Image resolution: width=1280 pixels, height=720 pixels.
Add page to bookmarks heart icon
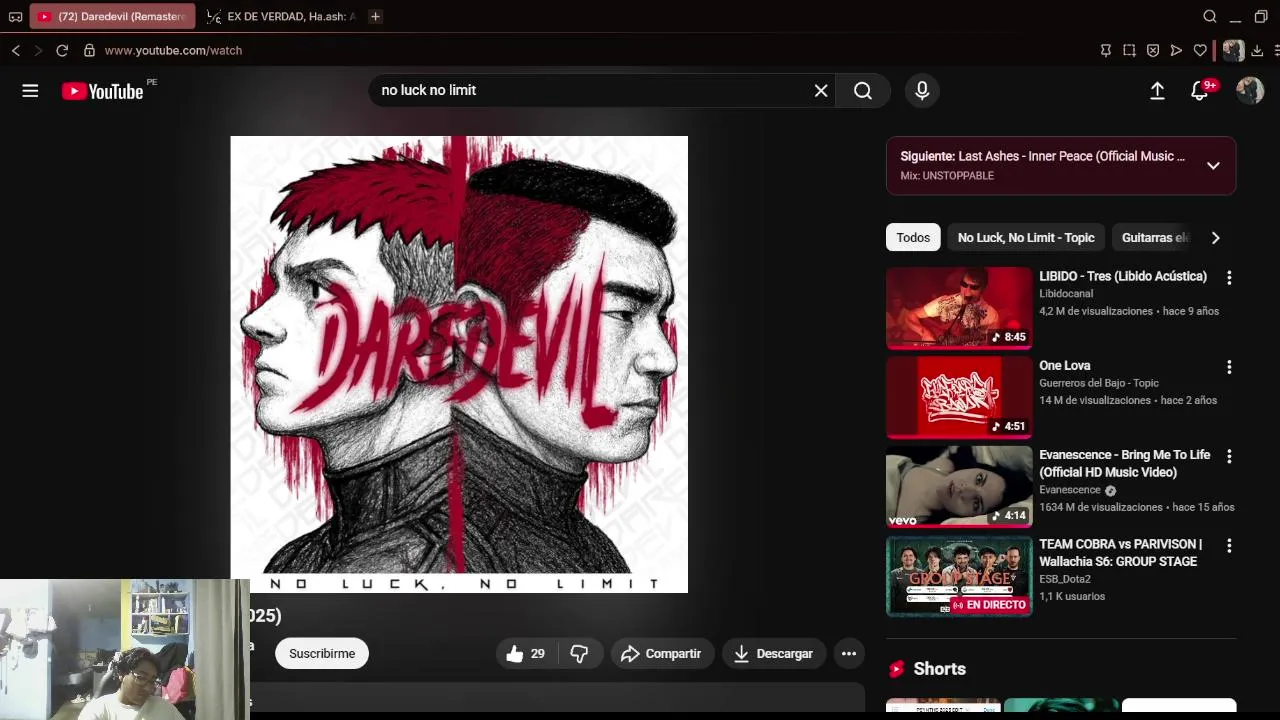point(1200,50)
